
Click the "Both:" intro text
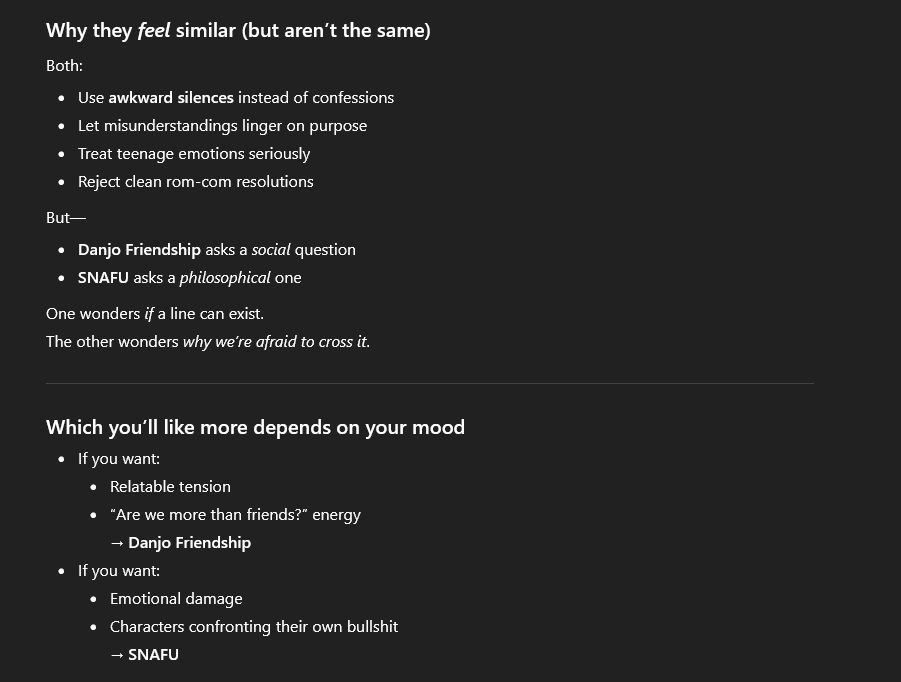click(64, 66)
